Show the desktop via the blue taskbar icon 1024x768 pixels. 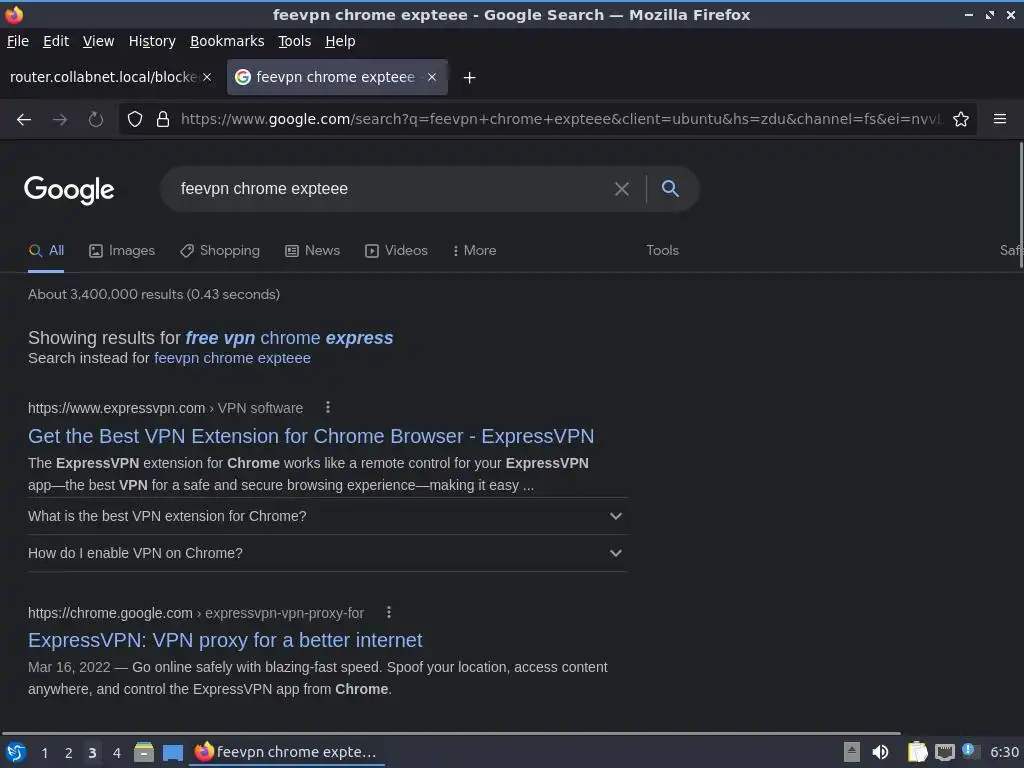172,753
